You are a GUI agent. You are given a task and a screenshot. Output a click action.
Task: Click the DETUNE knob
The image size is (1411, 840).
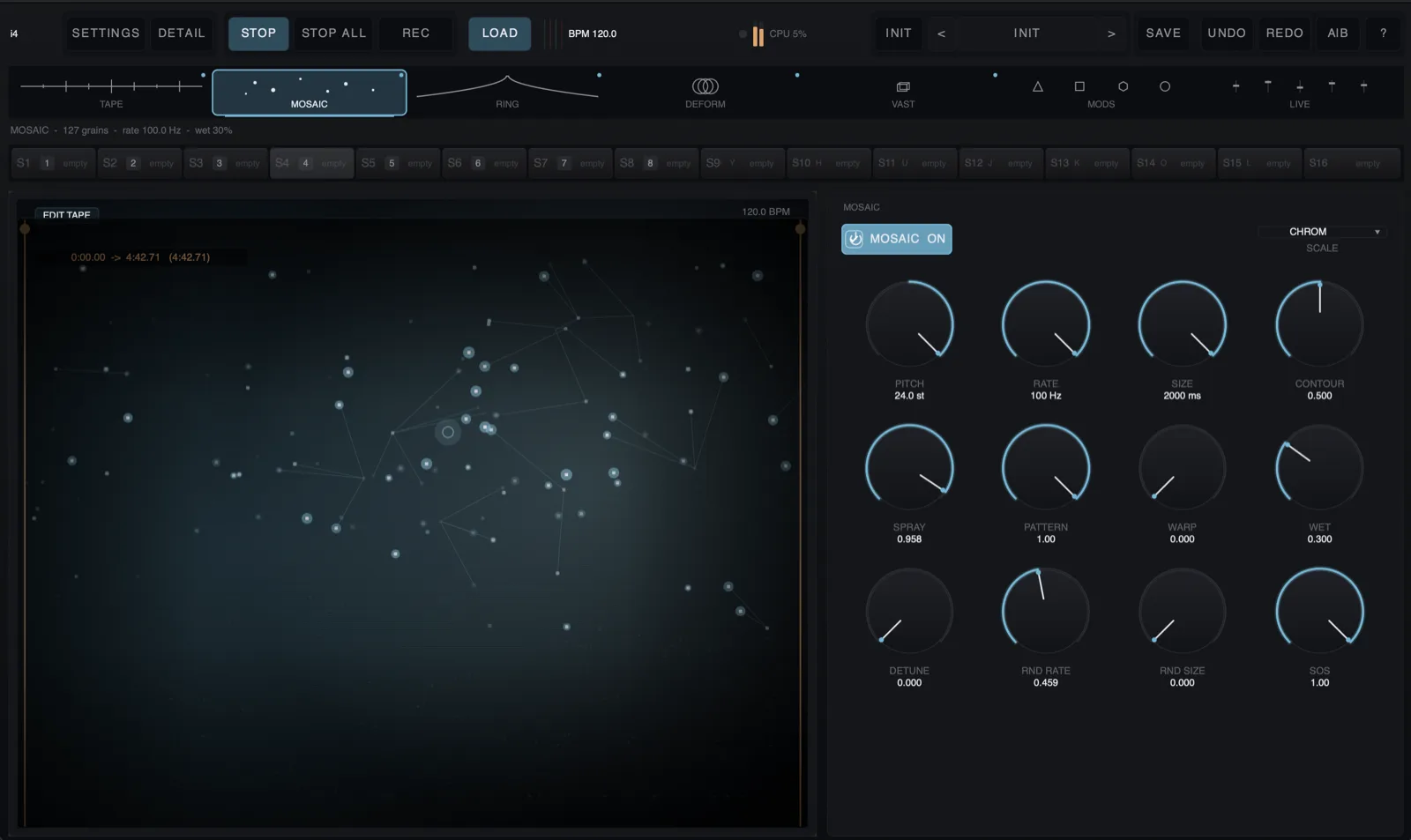coord(909,611)
